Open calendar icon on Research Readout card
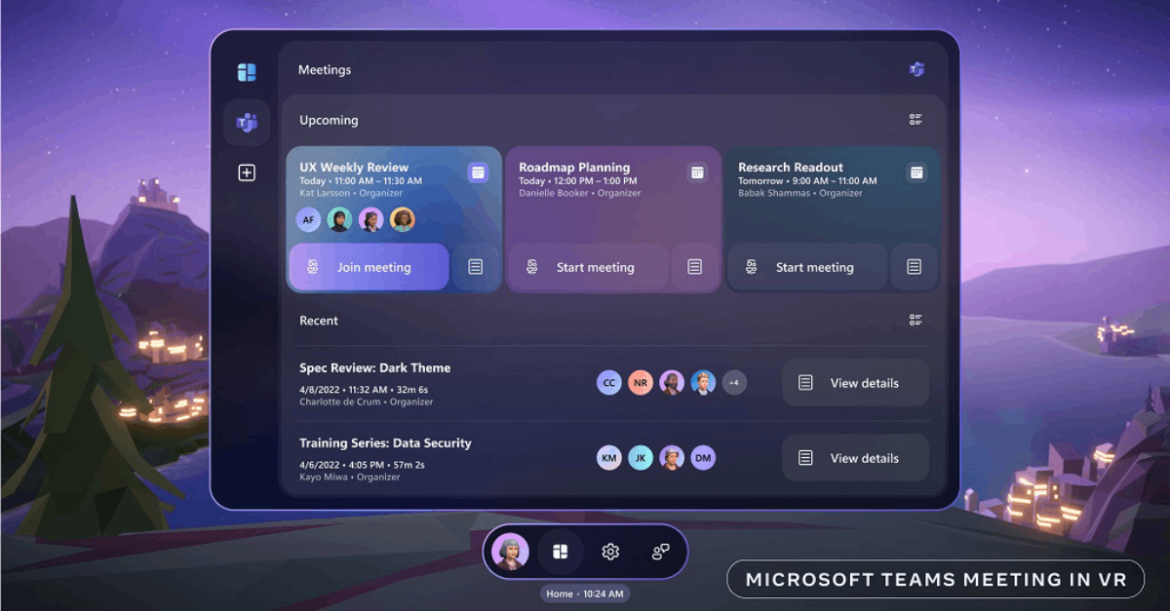 click(x=916, y=173)
